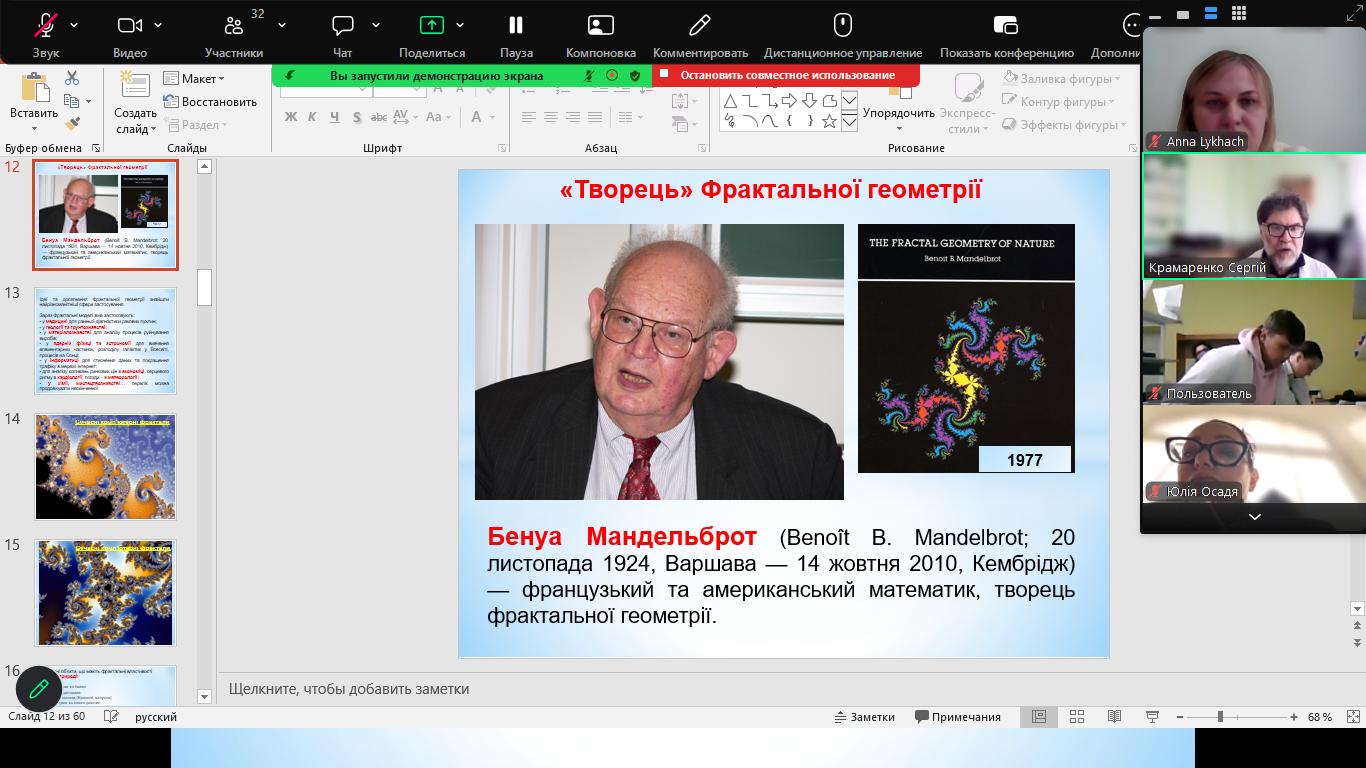Open the Slide Sorter view
The image size is (1366, 768).
pyautogui.click(x=1077, y=716)
